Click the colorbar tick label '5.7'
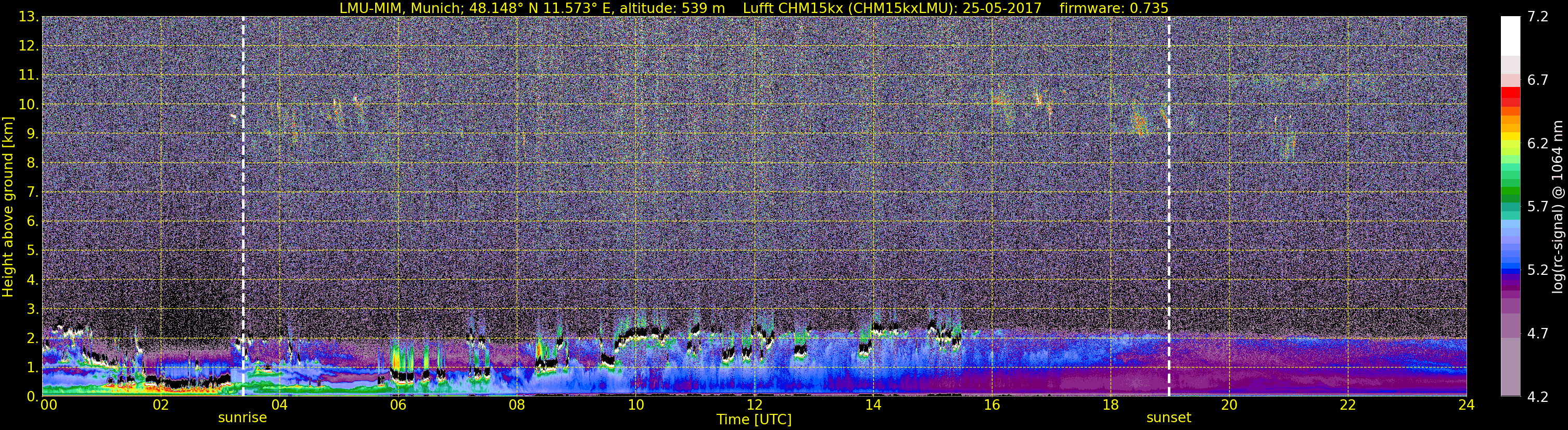This screenshot has width=1568, height=430. pyautogui.click(x=1538, y=207)
